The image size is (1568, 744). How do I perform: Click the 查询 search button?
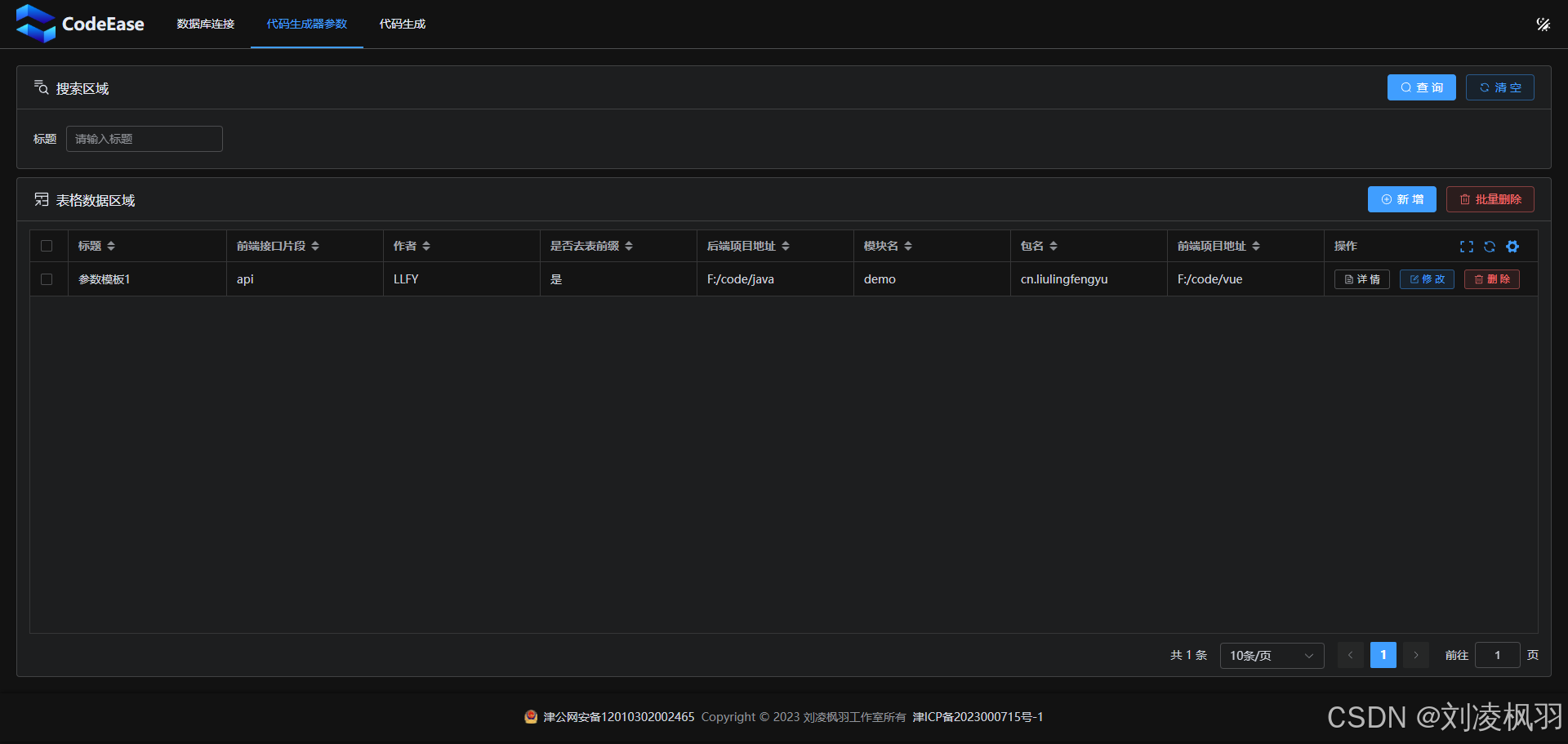(1422, 87)
